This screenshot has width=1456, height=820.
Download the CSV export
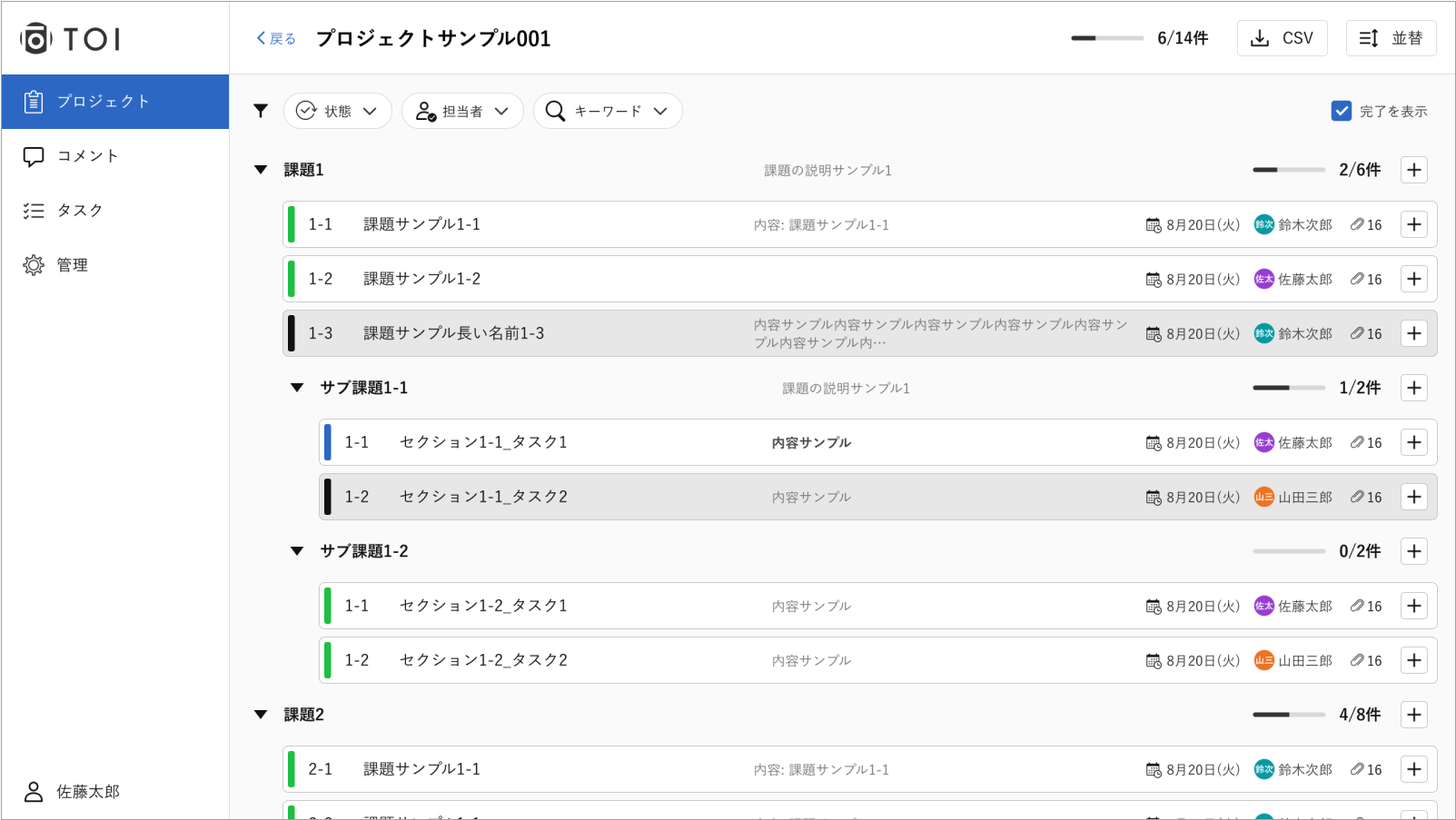pos(1282,38)
